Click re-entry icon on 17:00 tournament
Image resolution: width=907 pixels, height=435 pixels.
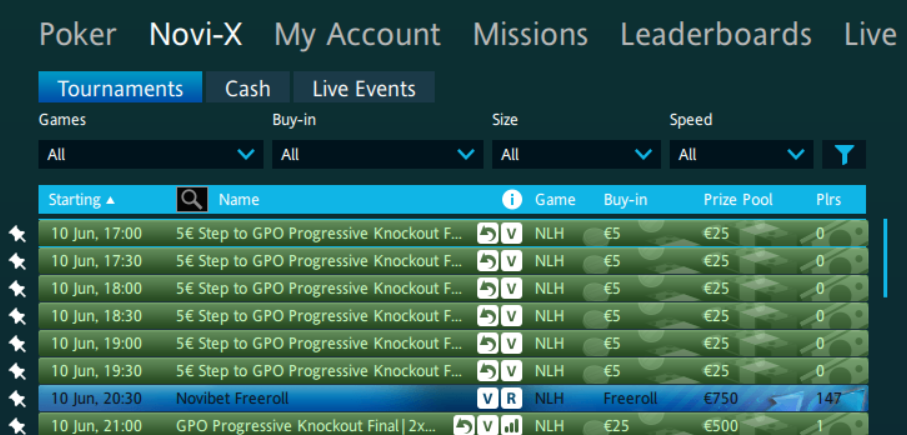click(488, 234)
